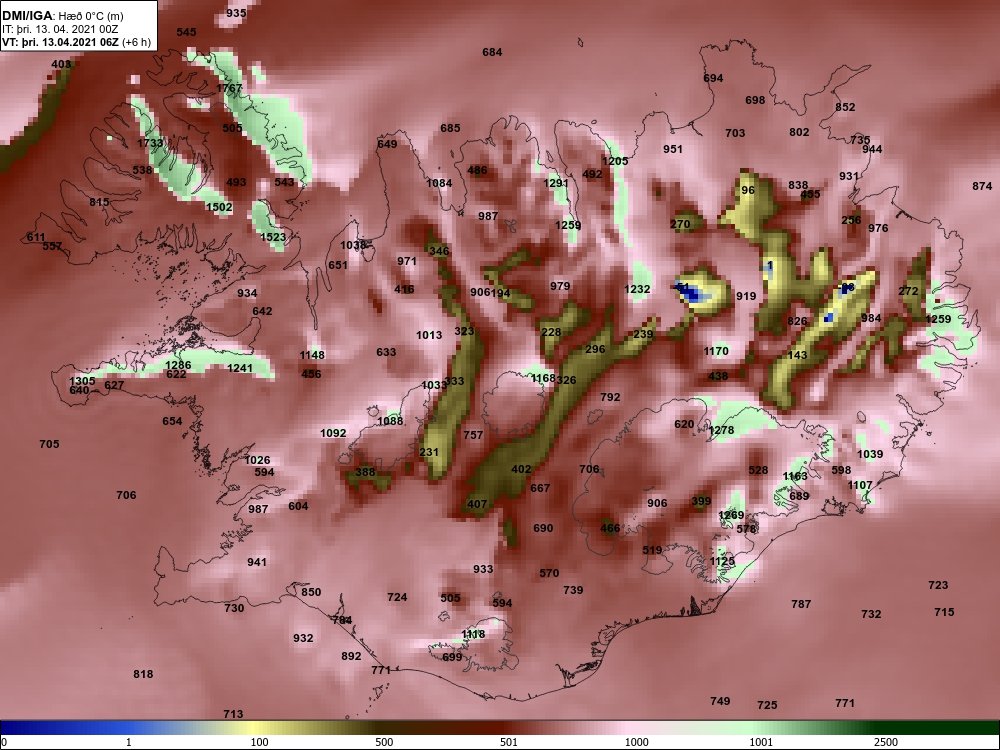Click the 1205 height value
Image resolution: width=1000 pixels, height=750 pixels.
coord(615,161)
